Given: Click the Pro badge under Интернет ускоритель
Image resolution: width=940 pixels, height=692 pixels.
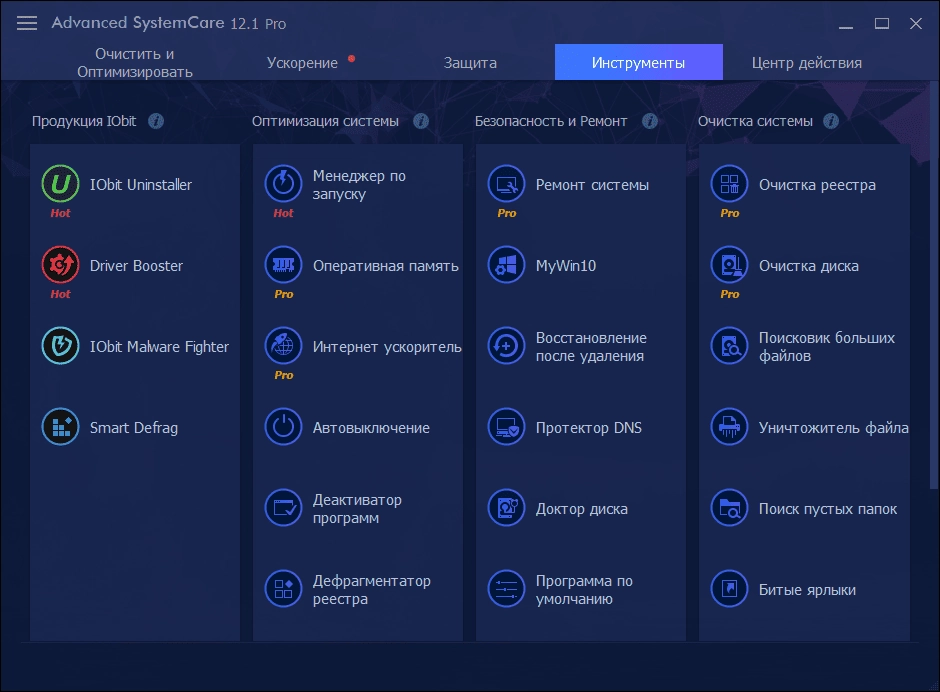Looking at the screenshot, I should 284,375.
